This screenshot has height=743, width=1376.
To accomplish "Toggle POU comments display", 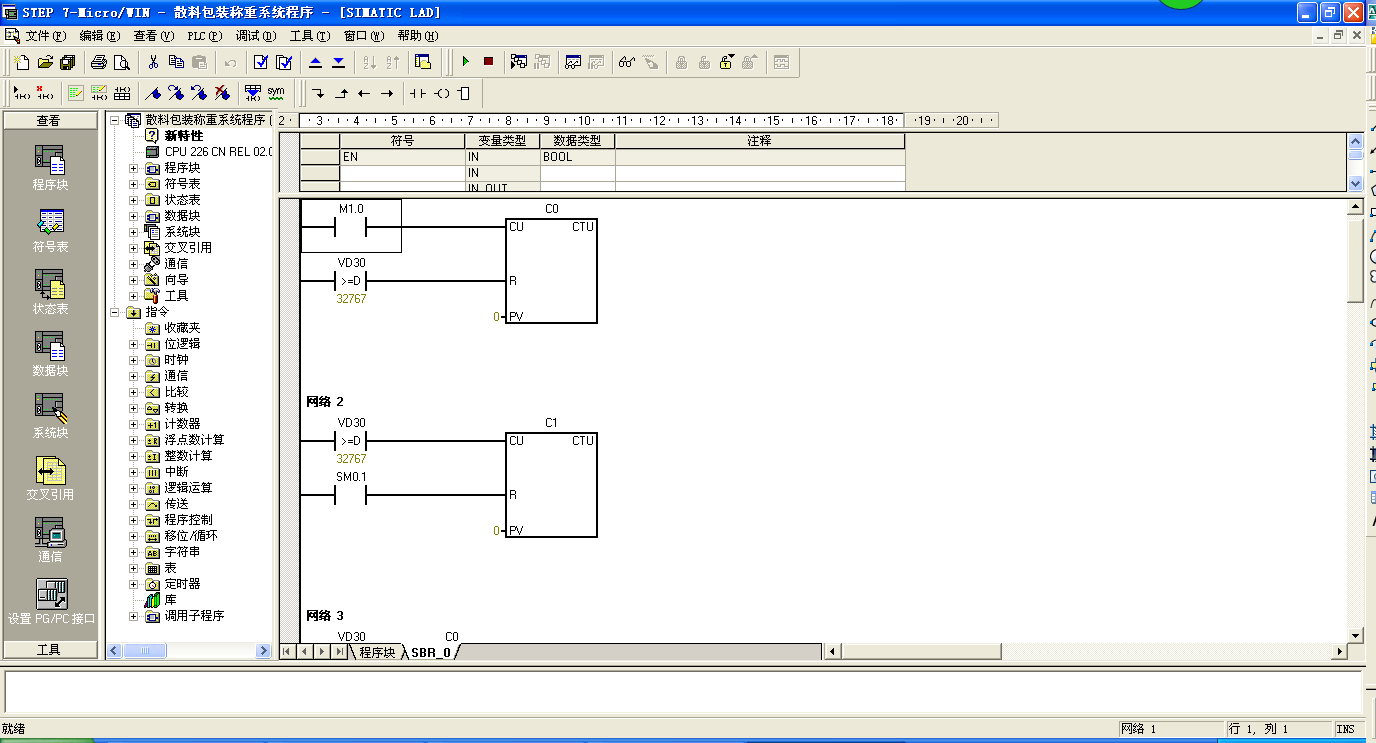I will tap(76, 93).
